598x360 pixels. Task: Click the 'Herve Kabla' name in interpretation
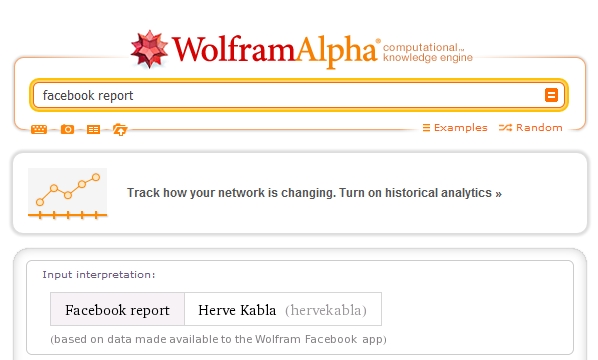point(237,310)
